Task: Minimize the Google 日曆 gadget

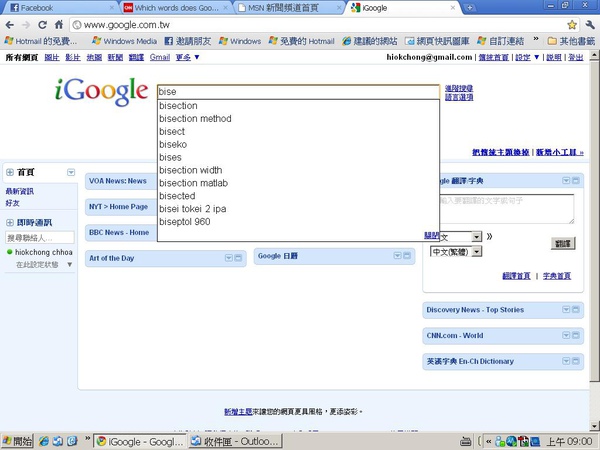Action: click(407, 256)
